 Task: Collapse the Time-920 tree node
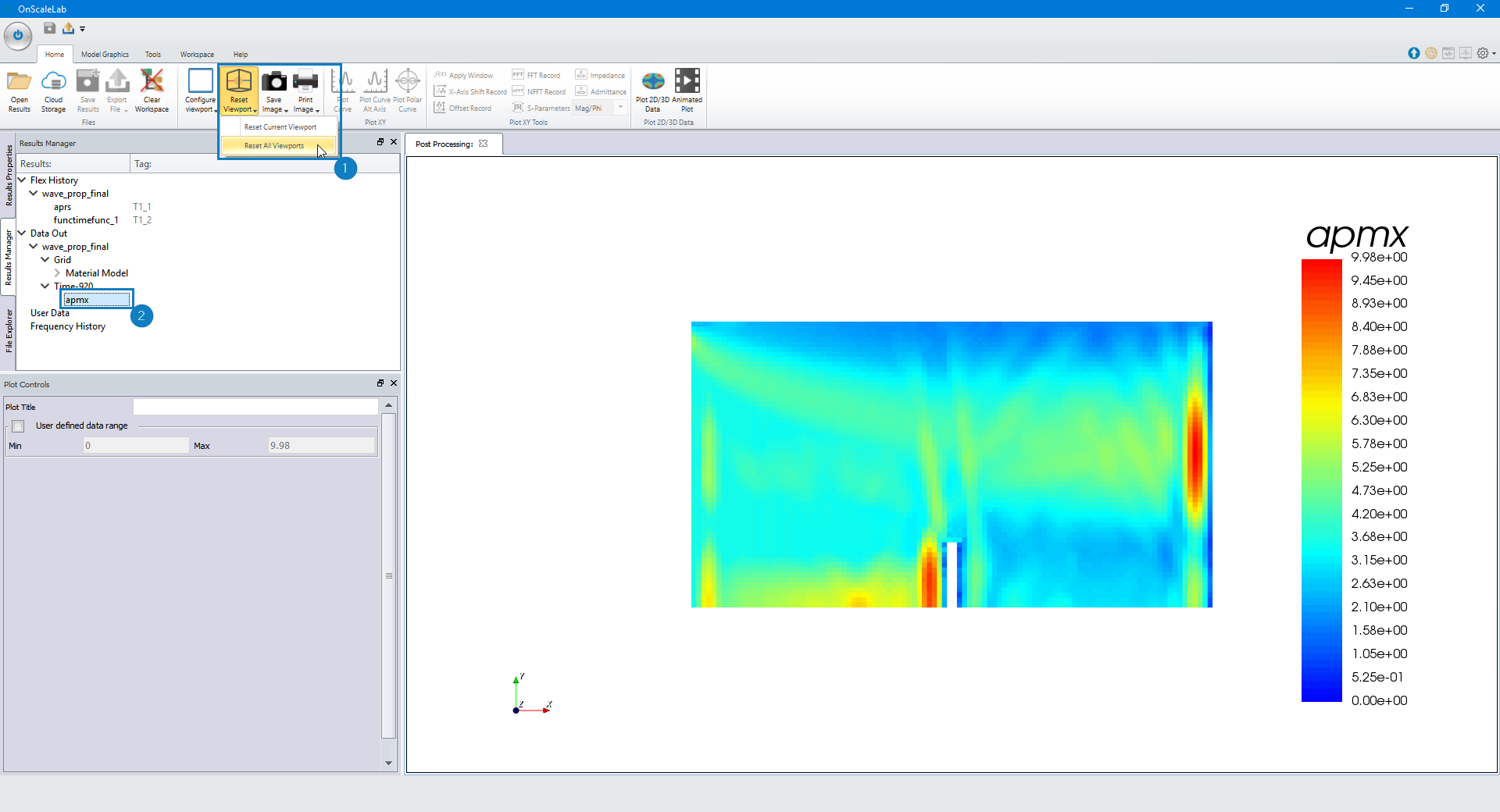pos(45,287)
